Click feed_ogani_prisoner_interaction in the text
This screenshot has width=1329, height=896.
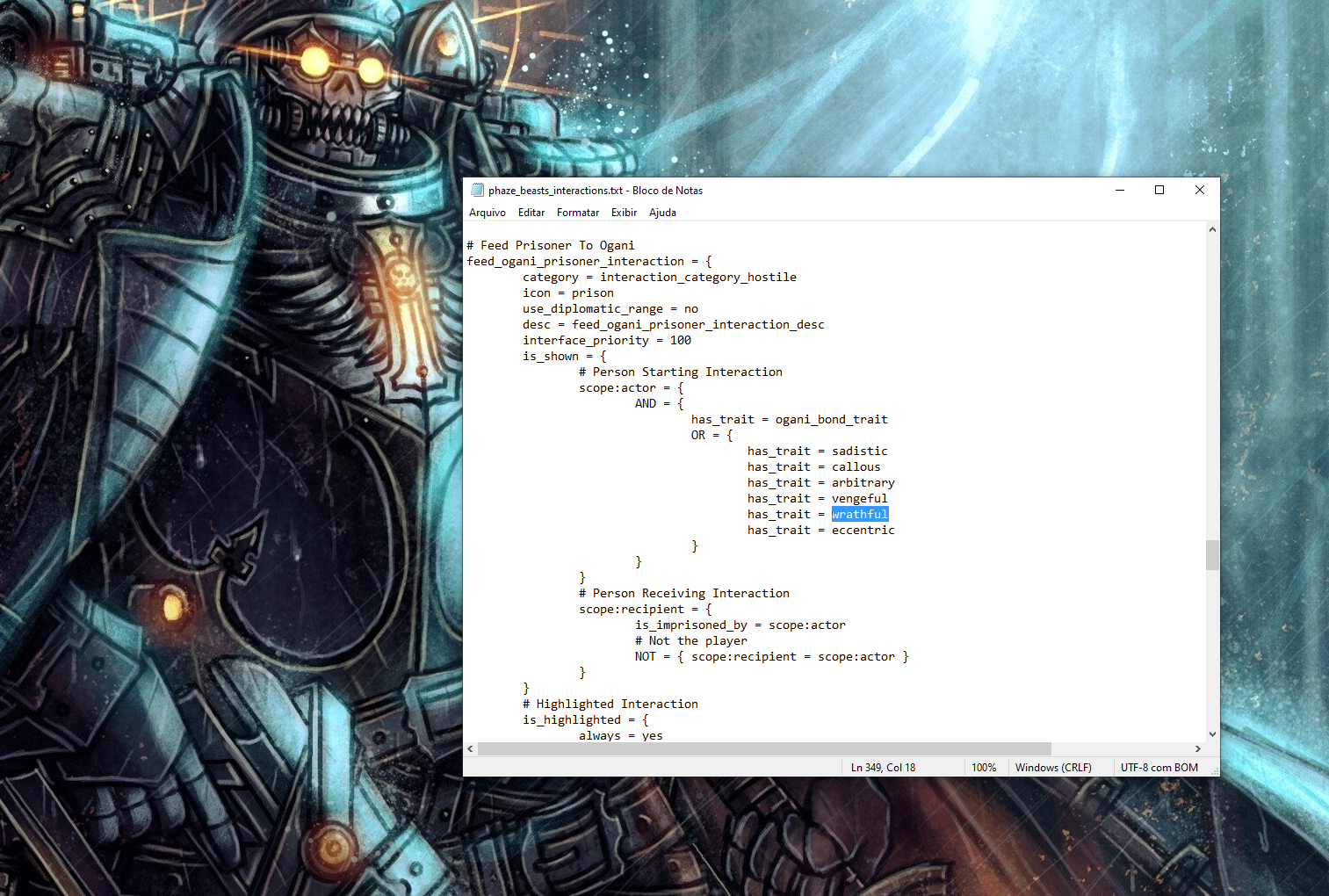[x=575, y=262]
